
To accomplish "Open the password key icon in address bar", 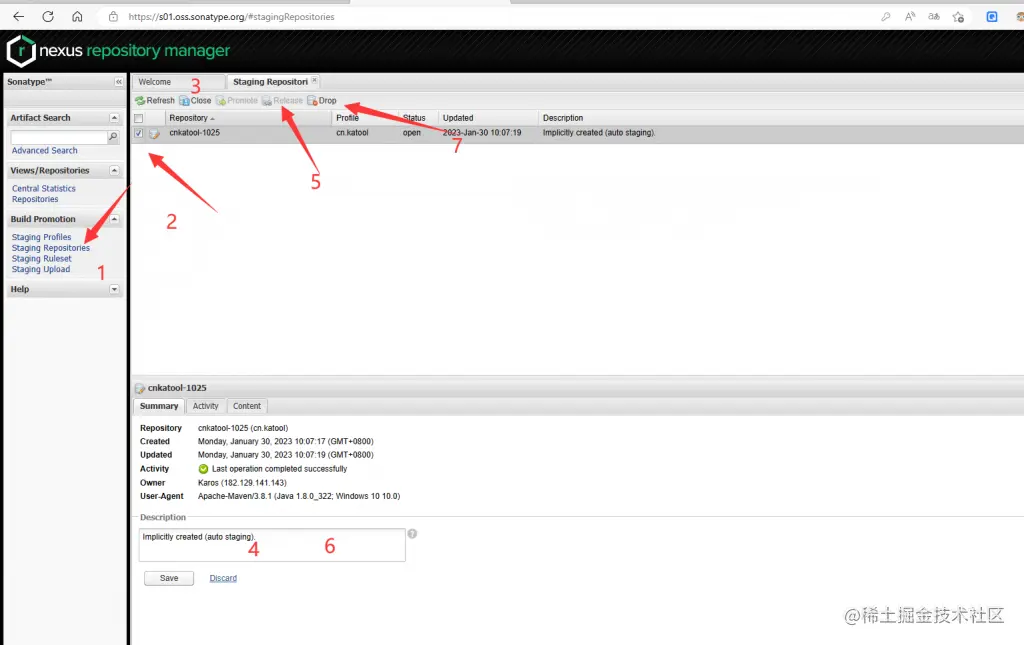I will click(886, 17).
